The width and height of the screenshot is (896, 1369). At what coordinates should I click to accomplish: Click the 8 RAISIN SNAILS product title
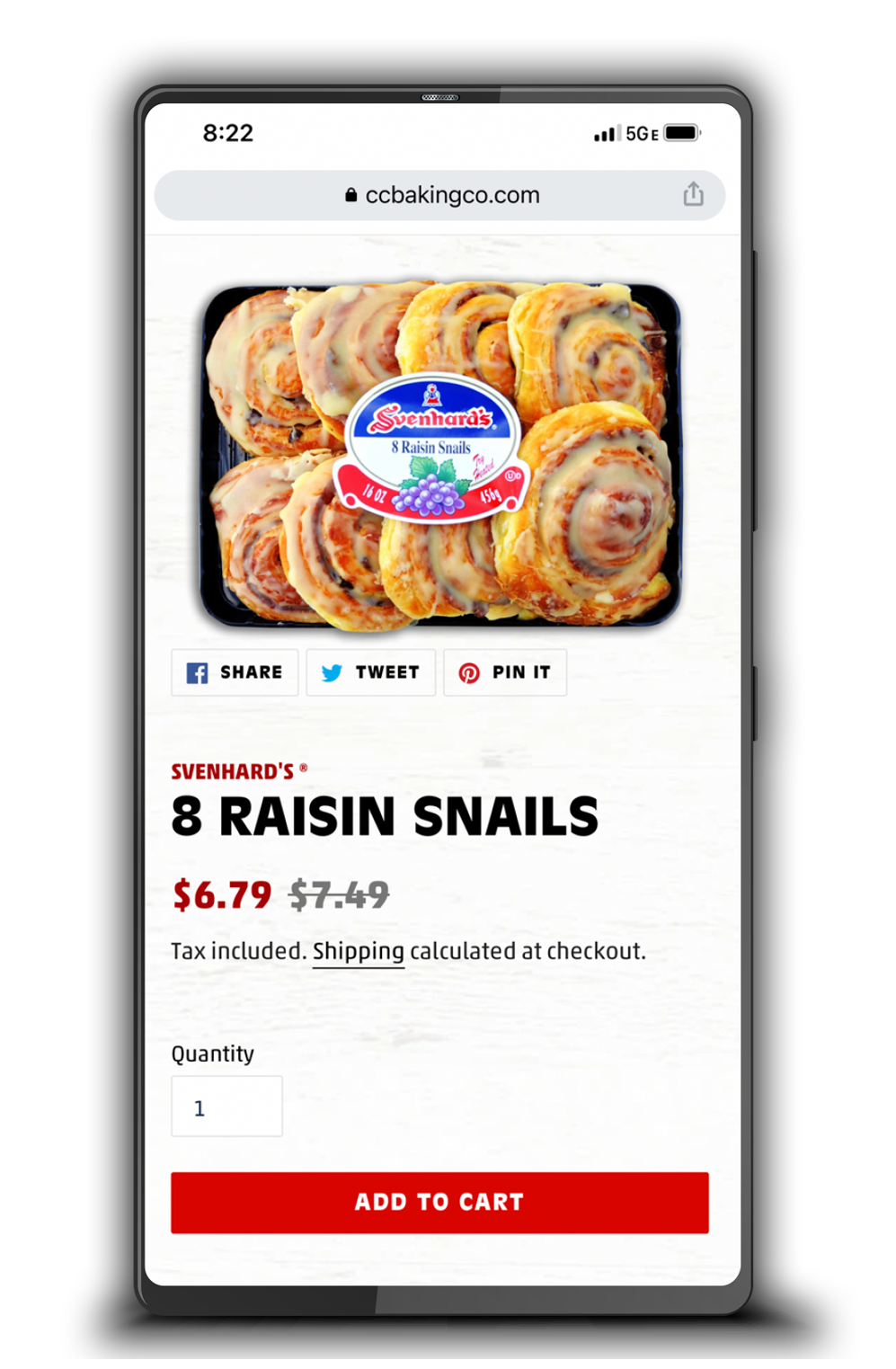click(x=385, y=816)
